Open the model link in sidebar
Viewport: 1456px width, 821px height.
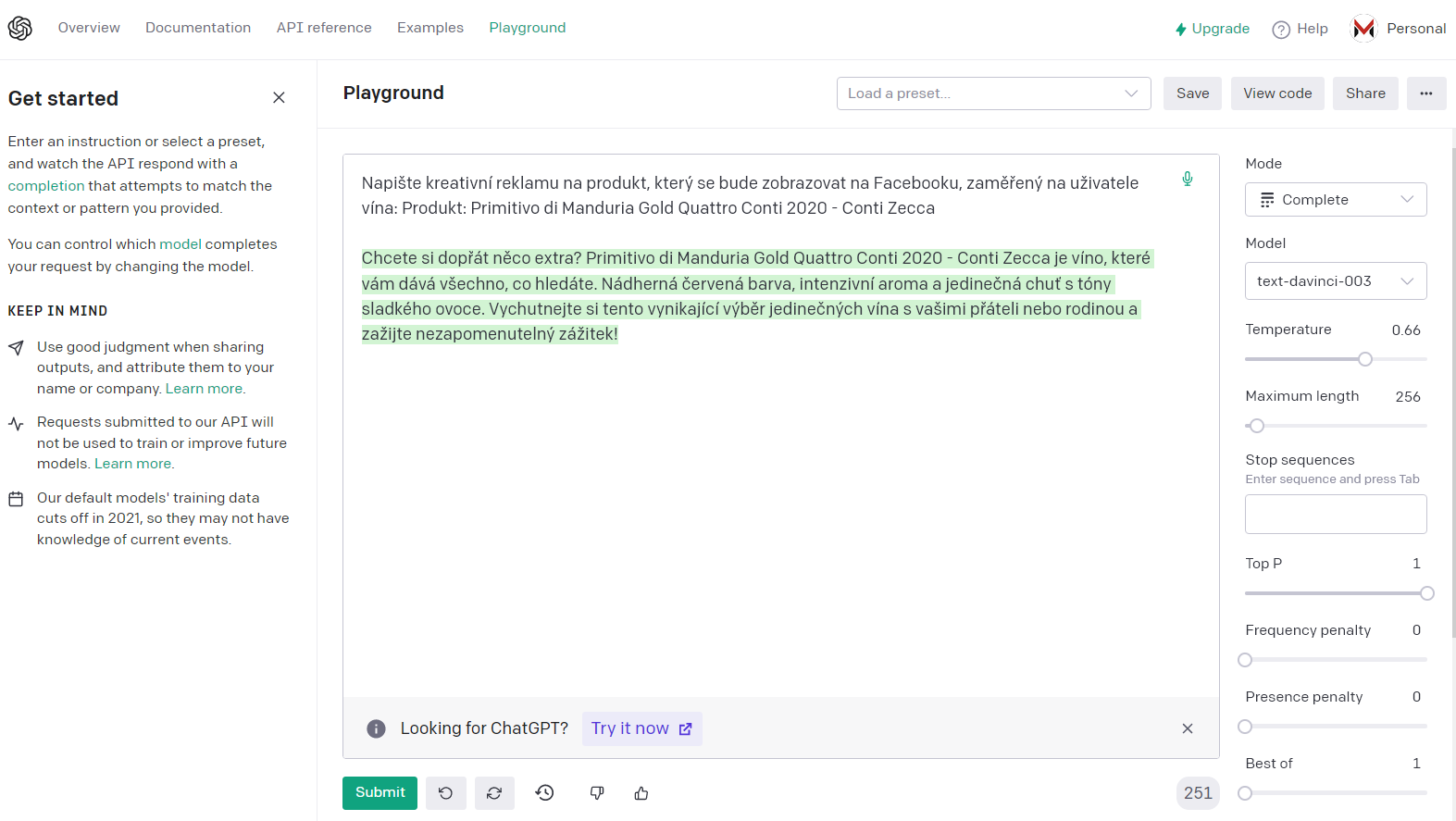click(180, 244)
